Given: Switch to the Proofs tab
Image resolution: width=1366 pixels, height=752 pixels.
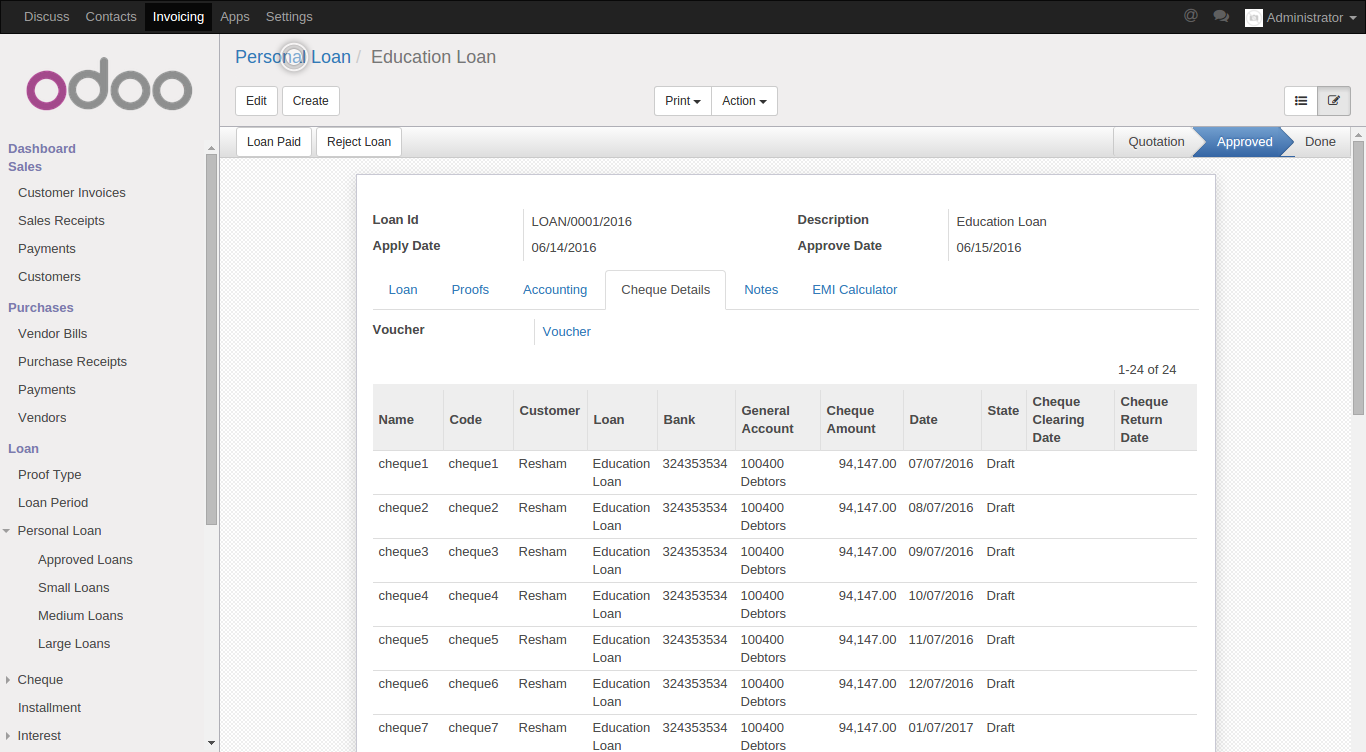Looking at the screenshot, I should (470, 290).
